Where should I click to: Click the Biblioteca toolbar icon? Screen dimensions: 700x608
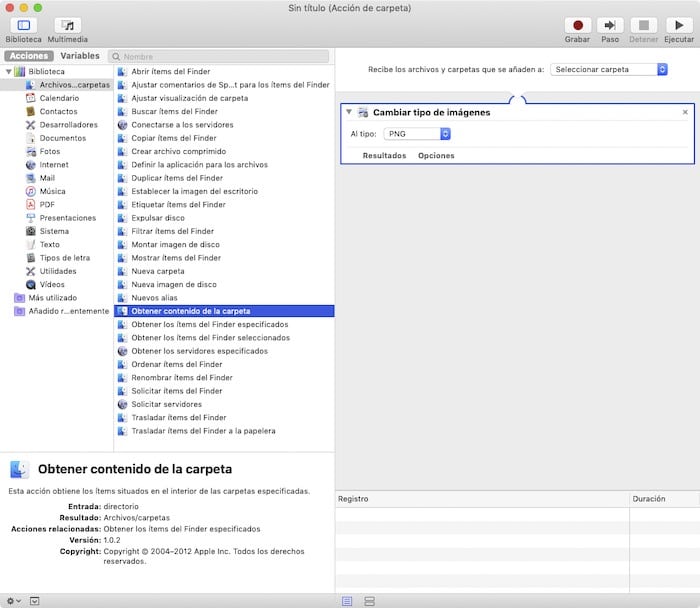tap(23, 25)
